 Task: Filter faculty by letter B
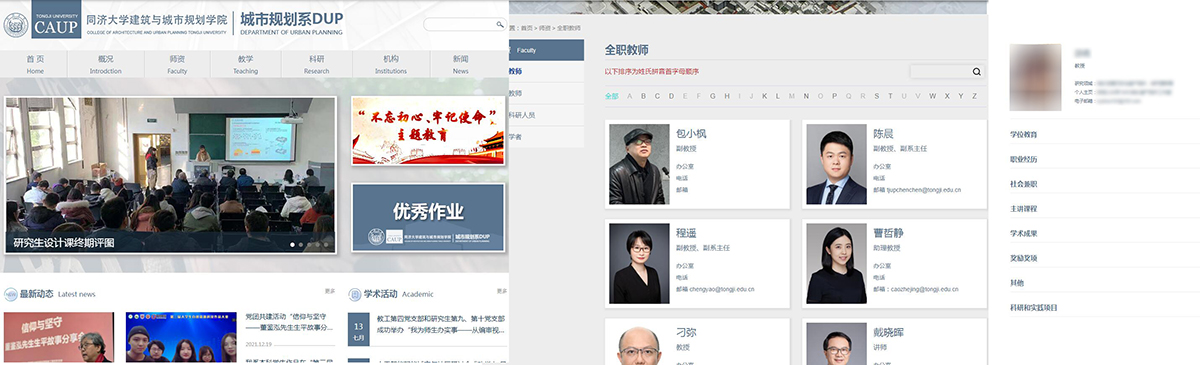643,96
